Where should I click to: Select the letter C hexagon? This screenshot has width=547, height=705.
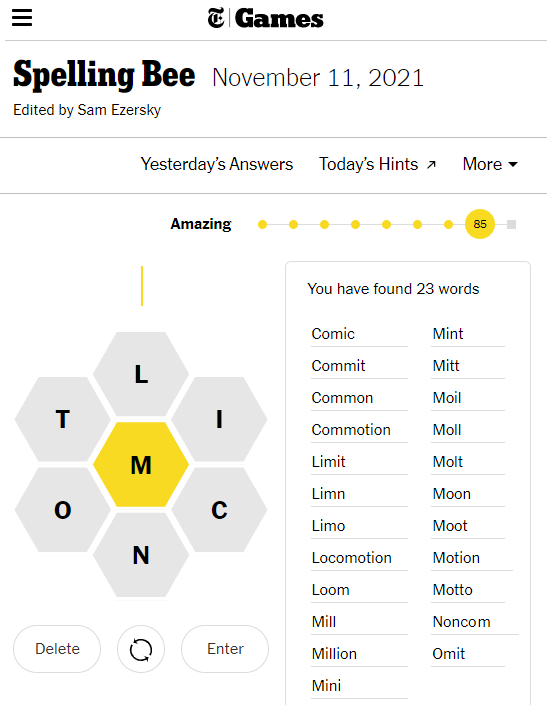pyautogui.click(x=219, y=510)
